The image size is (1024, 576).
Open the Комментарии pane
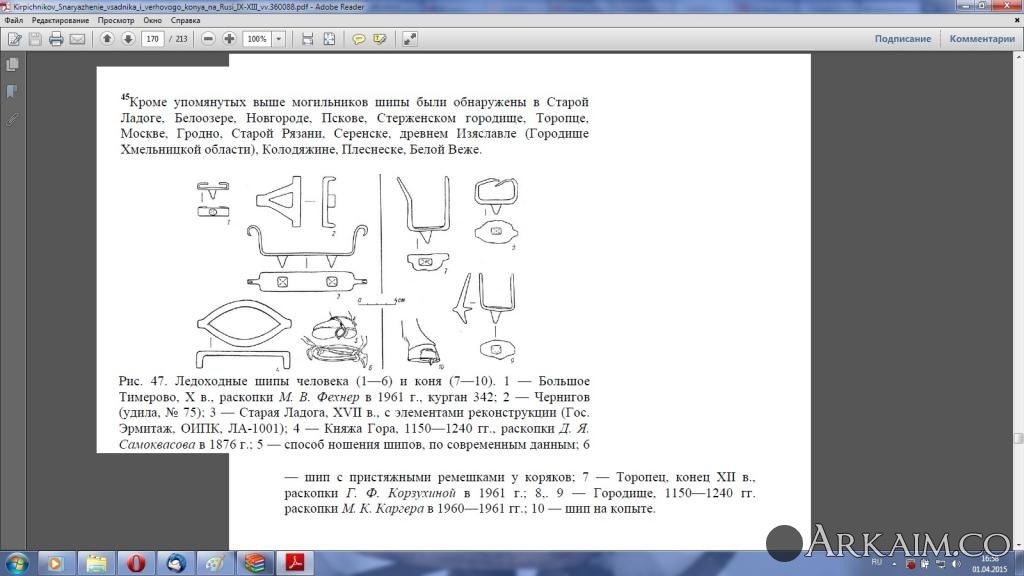[981, 39]
